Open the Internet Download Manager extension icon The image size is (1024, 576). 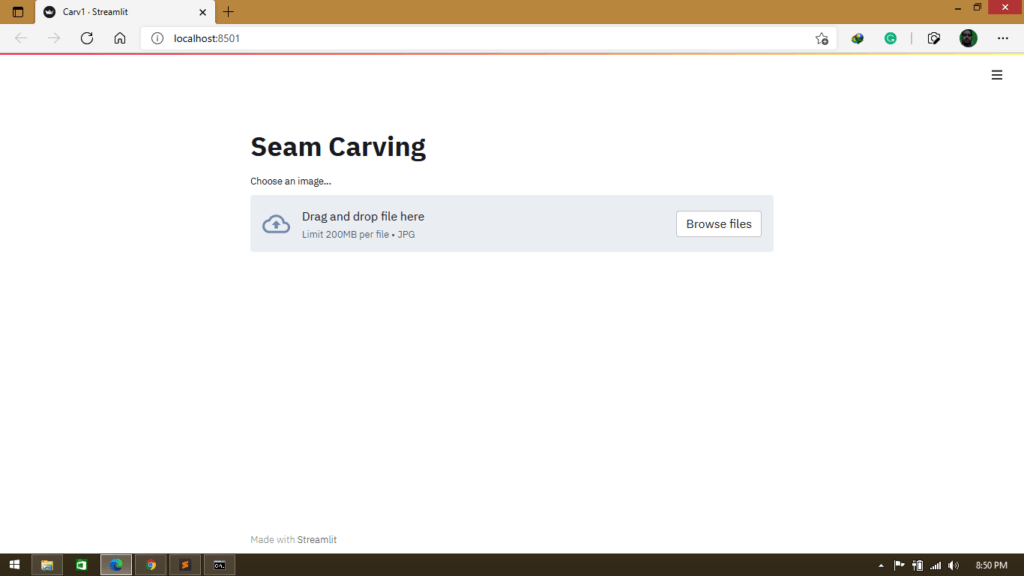(857, 38)
